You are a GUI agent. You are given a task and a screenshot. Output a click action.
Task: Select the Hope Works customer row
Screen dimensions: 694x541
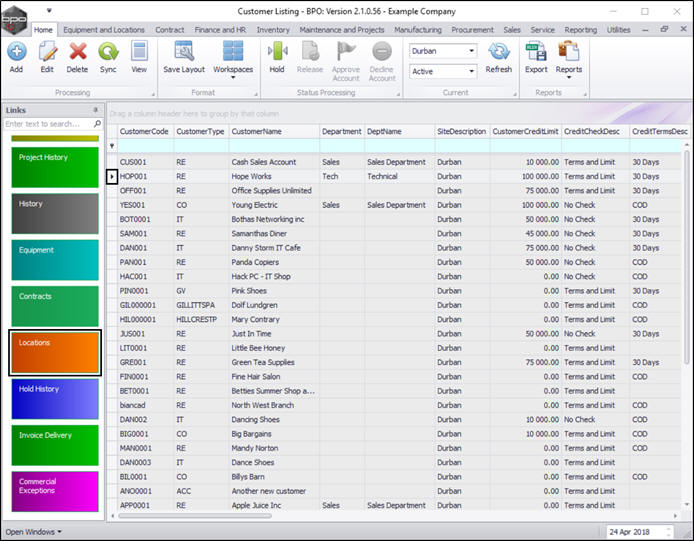point(255,176)
